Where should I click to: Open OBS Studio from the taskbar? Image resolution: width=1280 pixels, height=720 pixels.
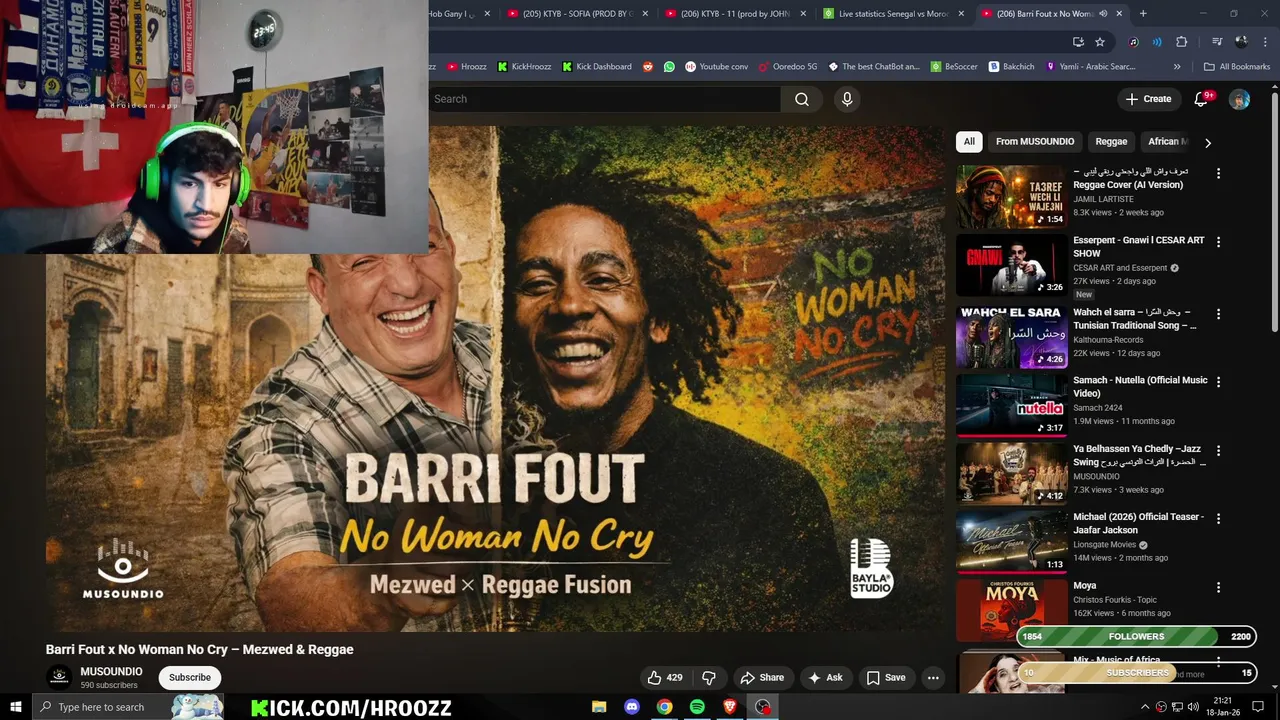coord(763,707)
